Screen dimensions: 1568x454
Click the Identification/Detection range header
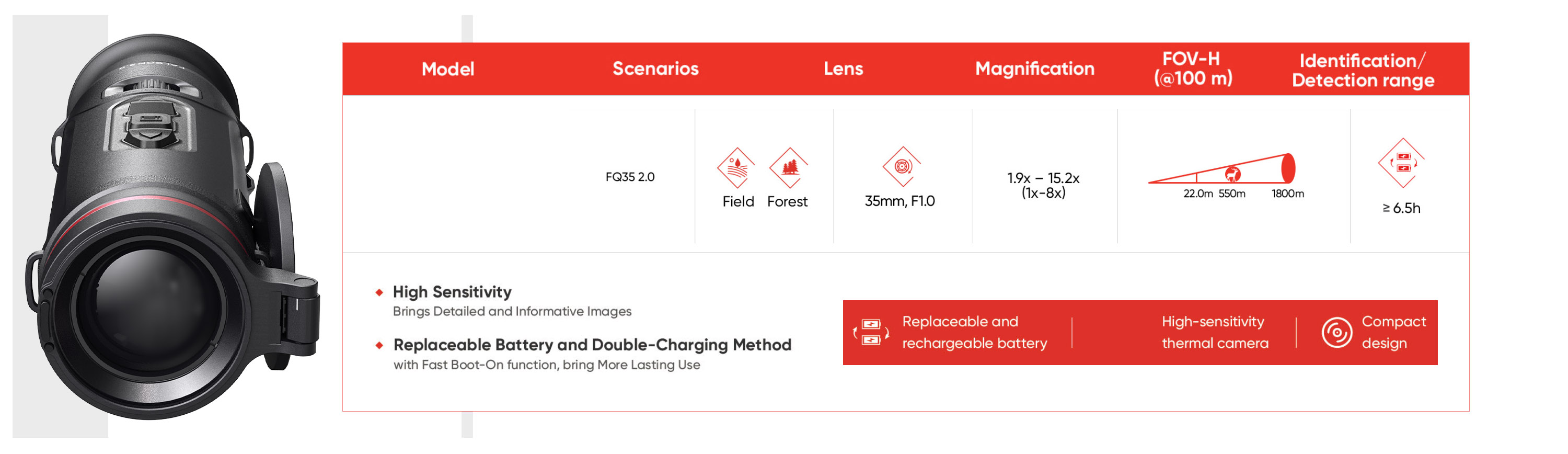pos(1362,70)
